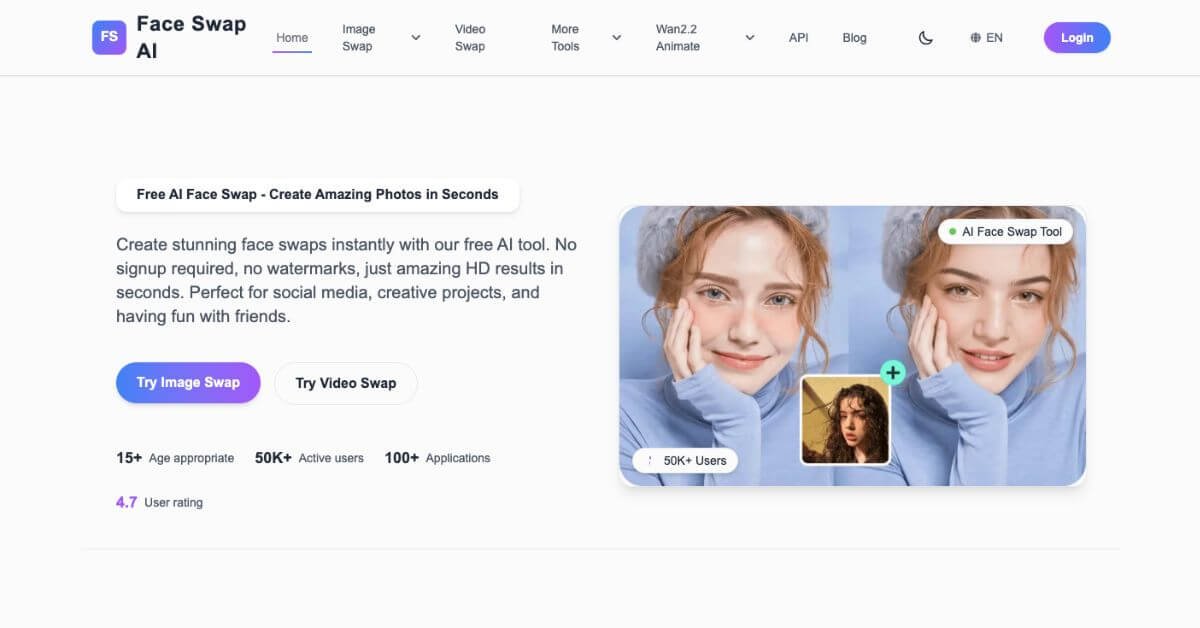Open the Video Swap nav item
Screen dimensions: 1200x628
click(x=470, y=37)
